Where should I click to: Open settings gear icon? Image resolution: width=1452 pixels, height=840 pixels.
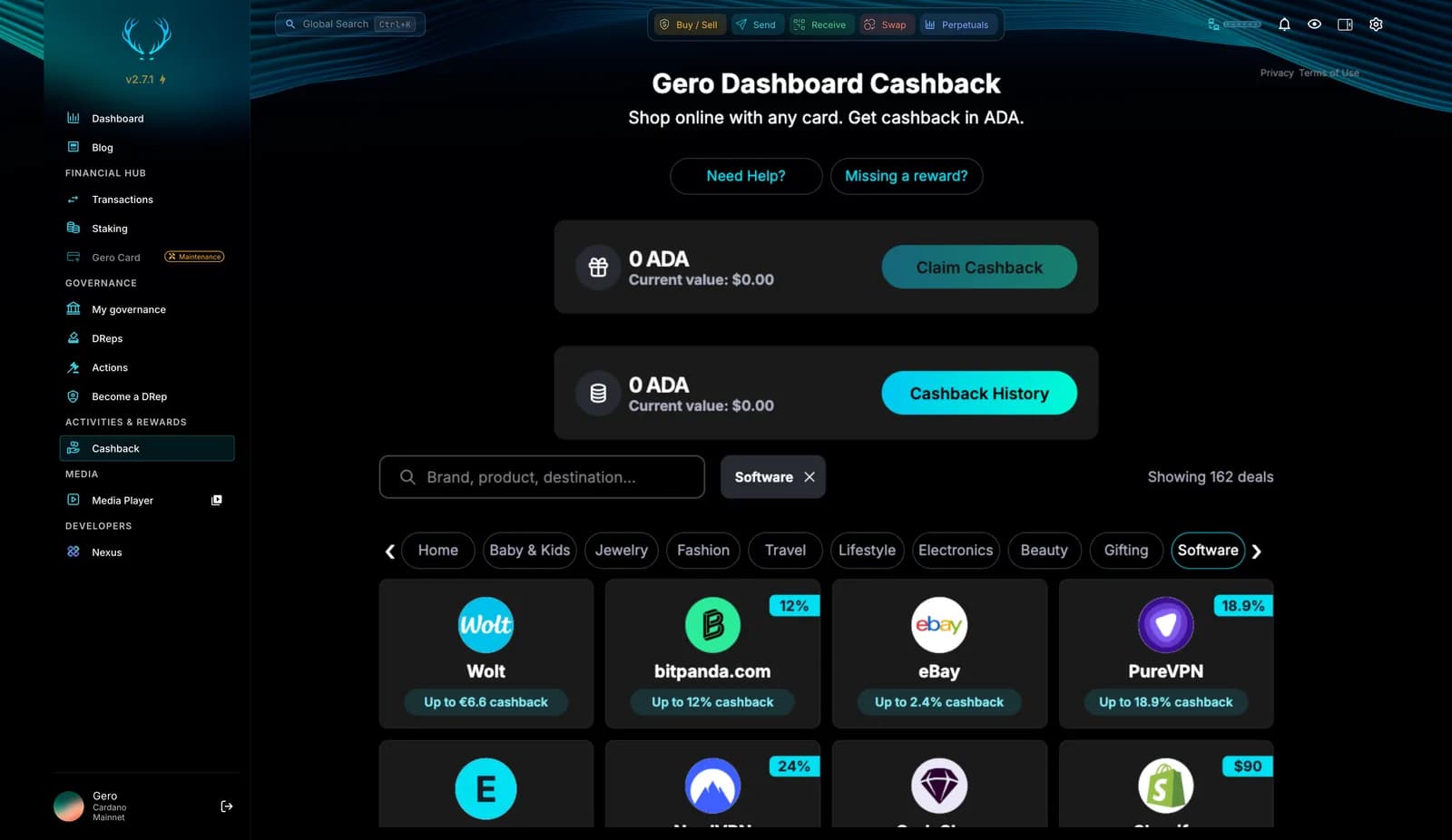click(1376, 24)
